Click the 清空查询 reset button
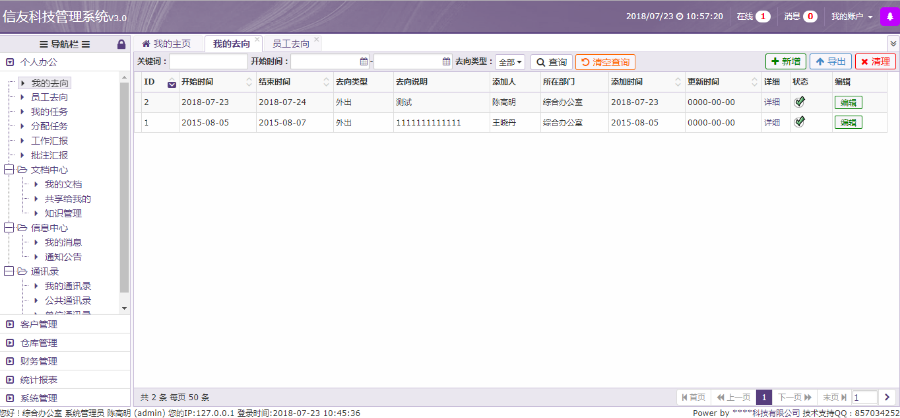Screen dimensions: 900x418 [605, 62]
